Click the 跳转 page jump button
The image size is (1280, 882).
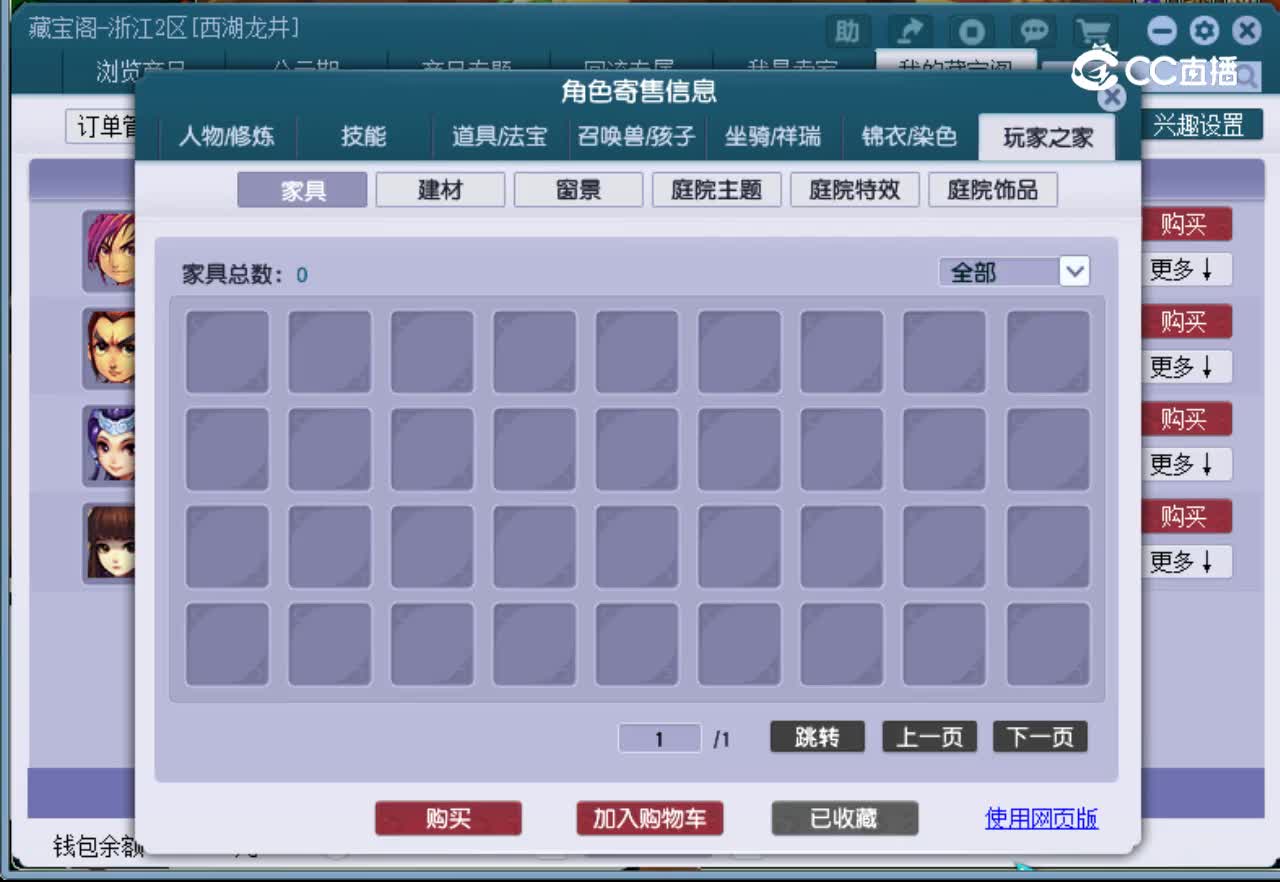[816, 737]
